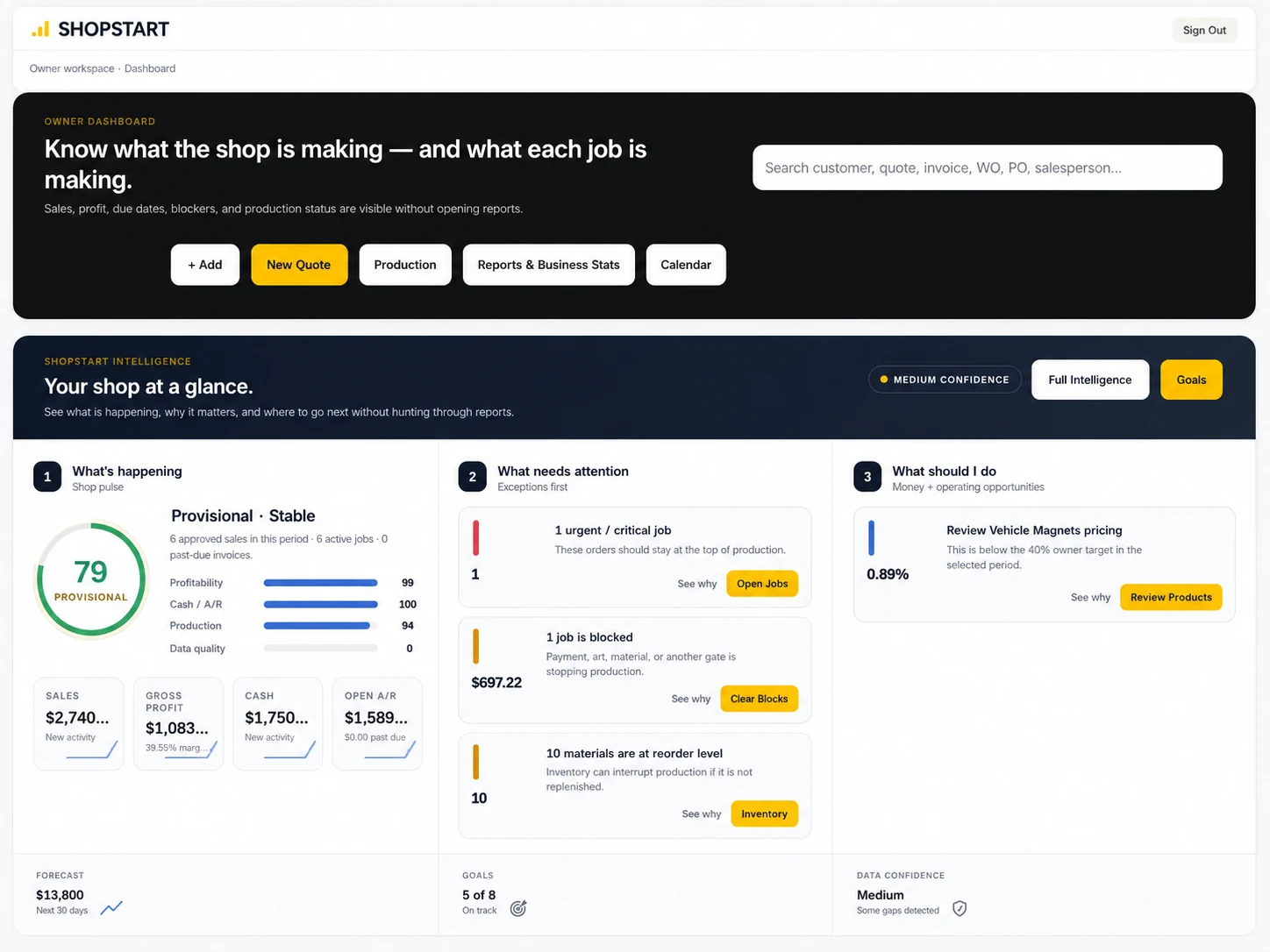1270x952 pixels.
Task: Click the data confidence shield icon
Action: click(x=960, y=908)
